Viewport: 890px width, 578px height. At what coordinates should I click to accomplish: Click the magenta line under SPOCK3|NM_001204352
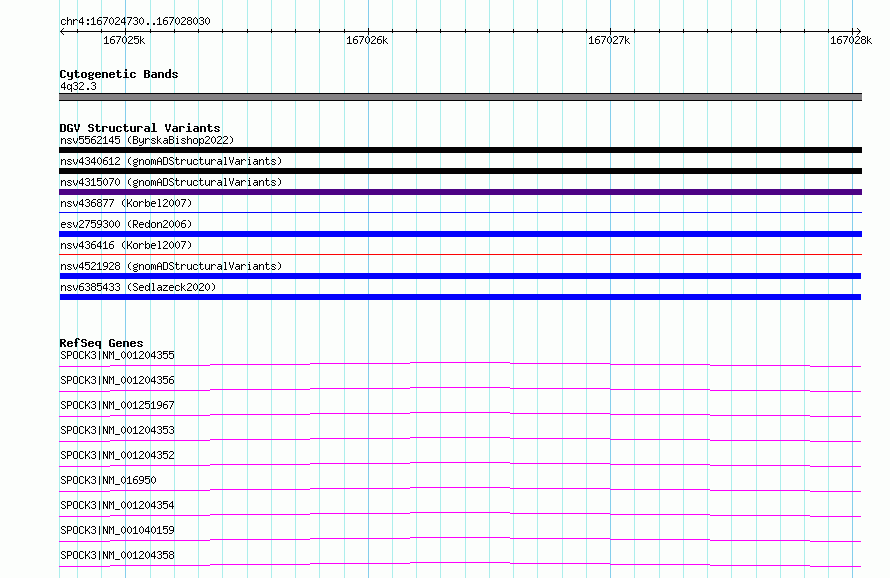point(460,464)
